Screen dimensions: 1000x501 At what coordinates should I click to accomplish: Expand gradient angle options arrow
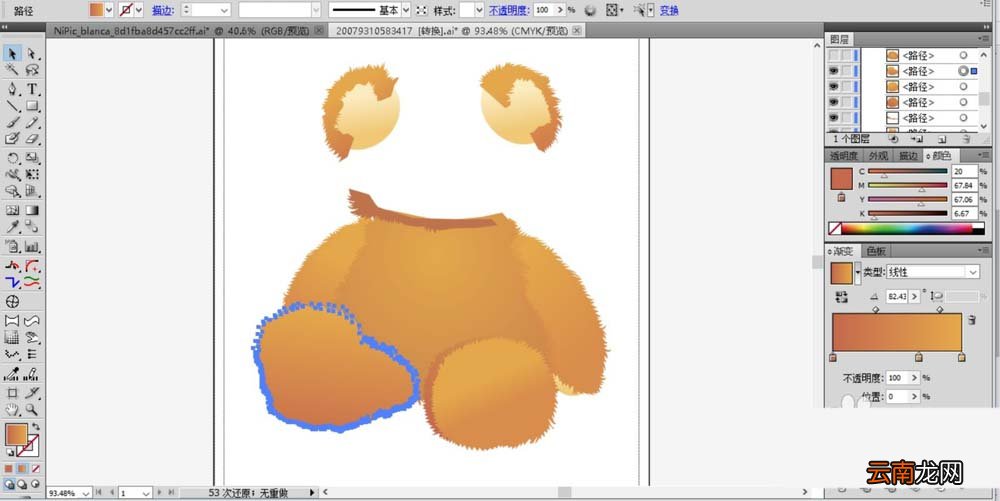coord(915,296)
